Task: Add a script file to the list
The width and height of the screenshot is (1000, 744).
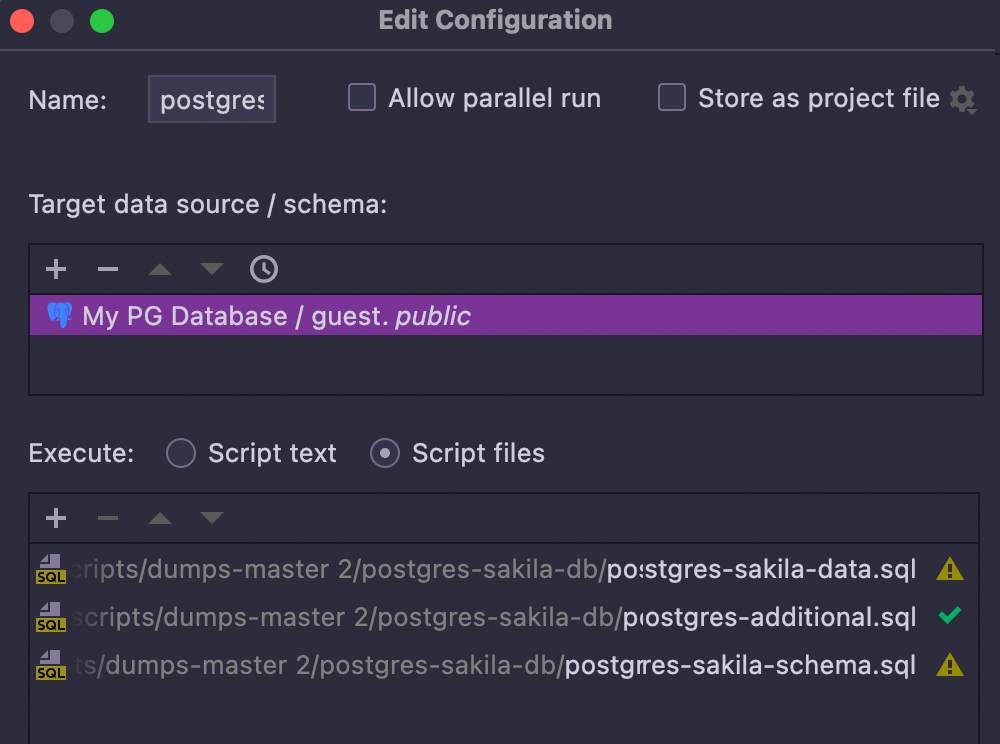Action: point(56,518)
